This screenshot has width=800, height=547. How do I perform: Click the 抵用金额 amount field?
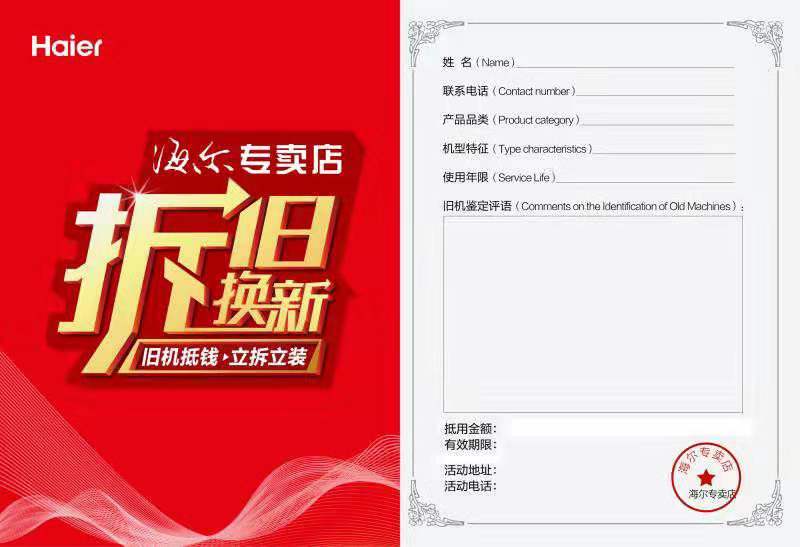(631, 428)
